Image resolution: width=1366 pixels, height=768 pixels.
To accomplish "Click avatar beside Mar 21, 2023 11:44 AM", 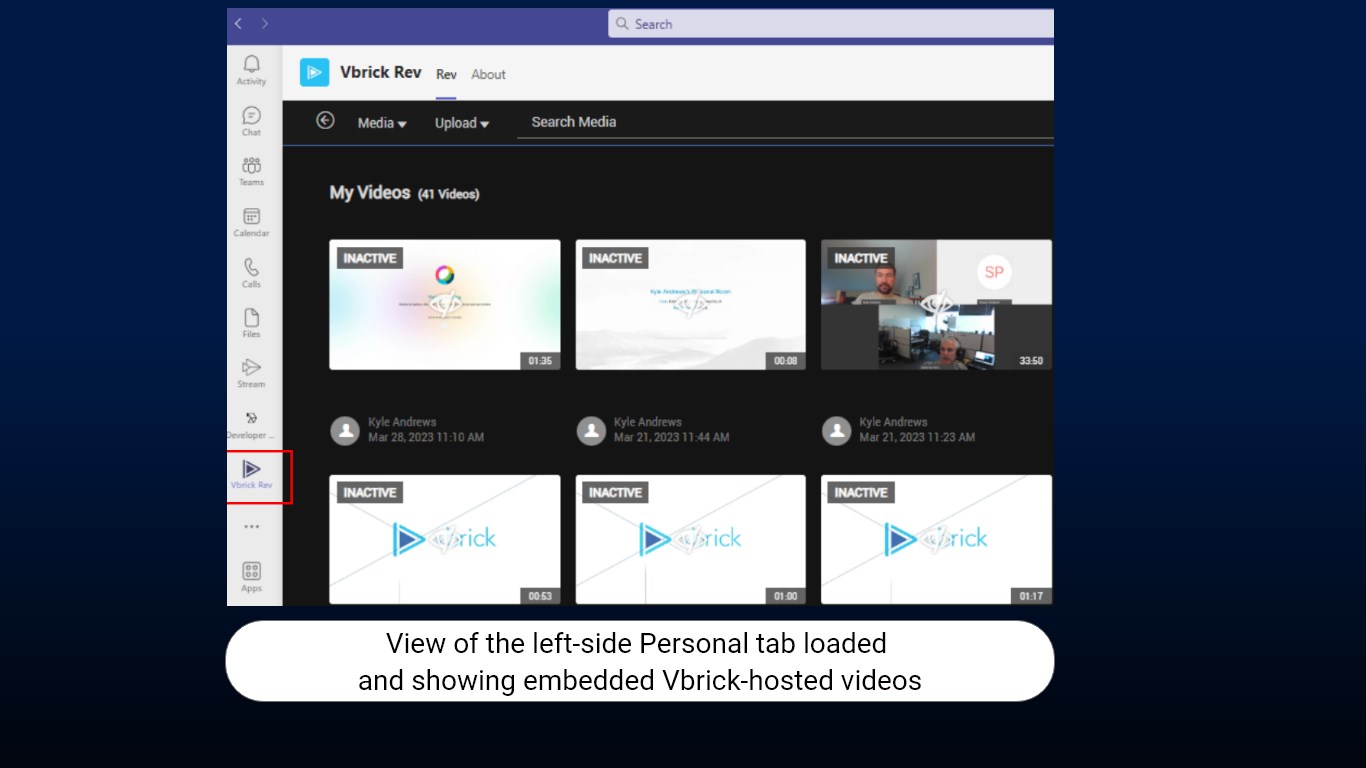I will (x=591, y=431).
